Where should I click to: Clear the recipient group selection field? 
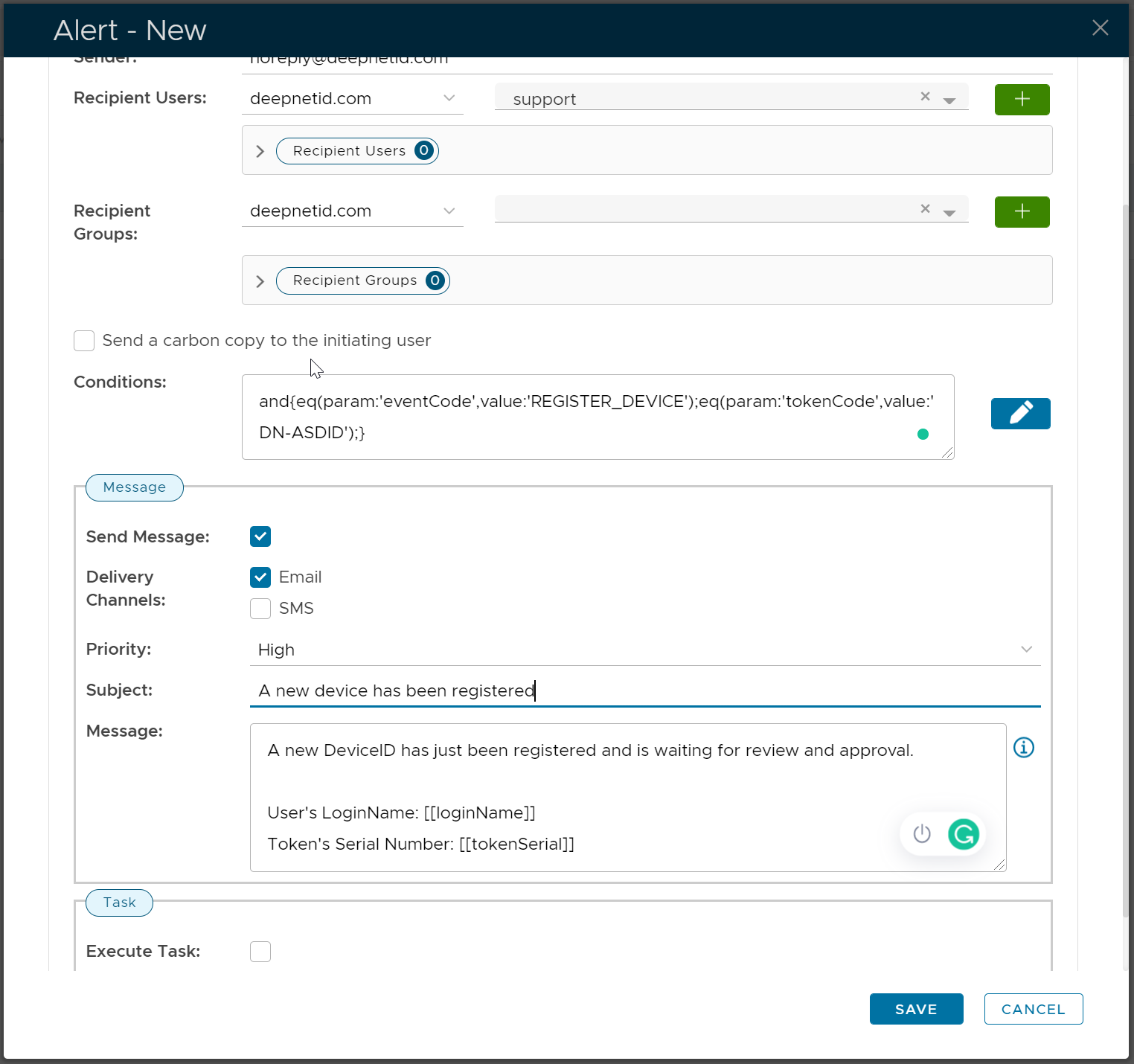(925, 209)
